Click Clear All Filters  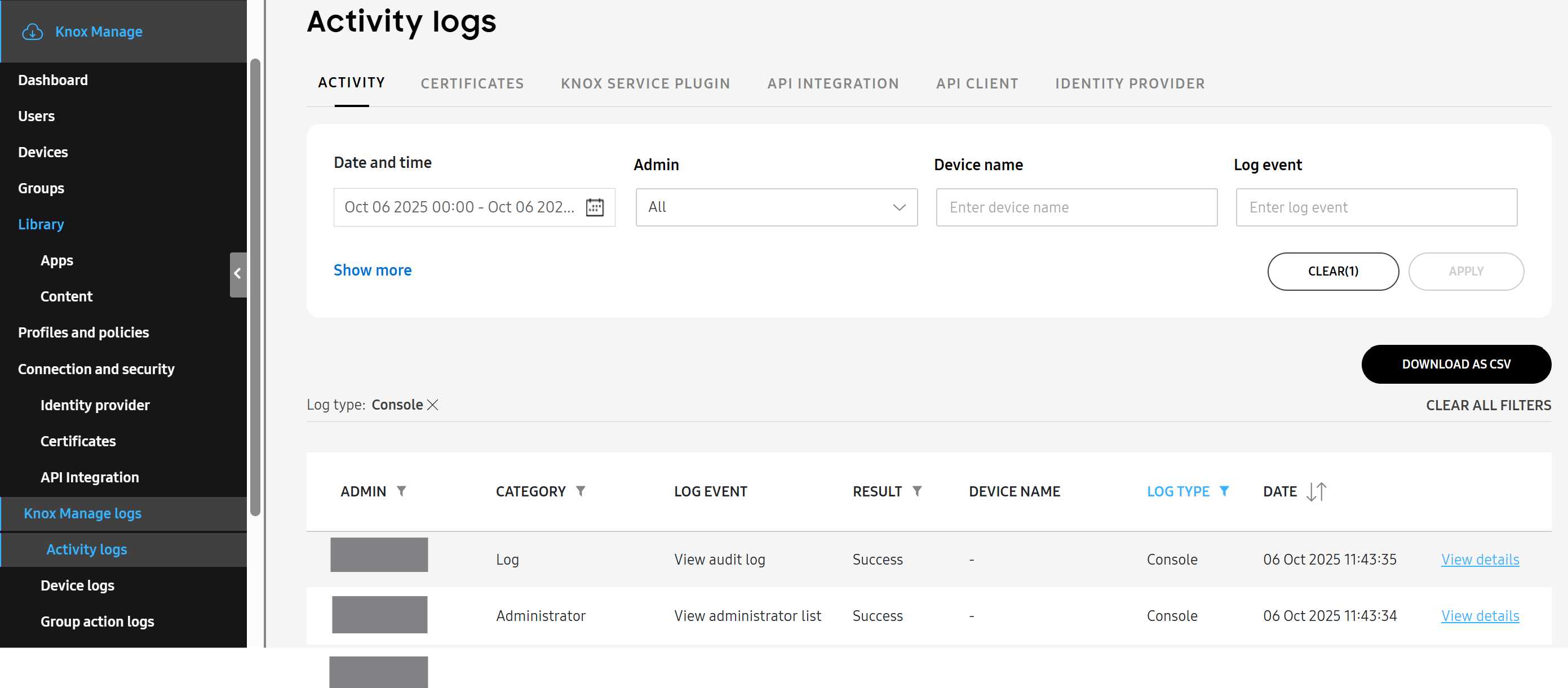click(x=1489, y=405)
